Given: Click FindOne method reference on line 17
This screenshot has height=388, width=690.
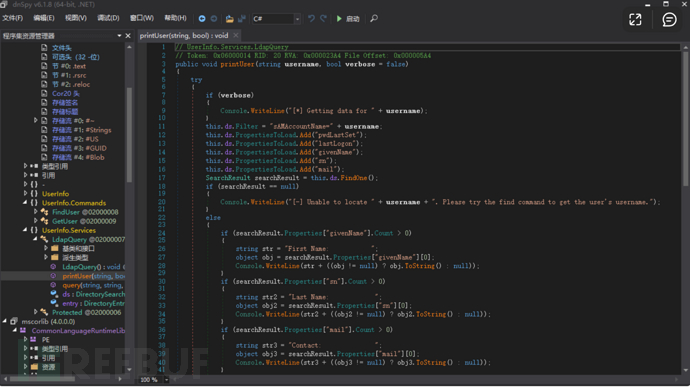Looking at the screenshot, I should [x=354, y=178].
